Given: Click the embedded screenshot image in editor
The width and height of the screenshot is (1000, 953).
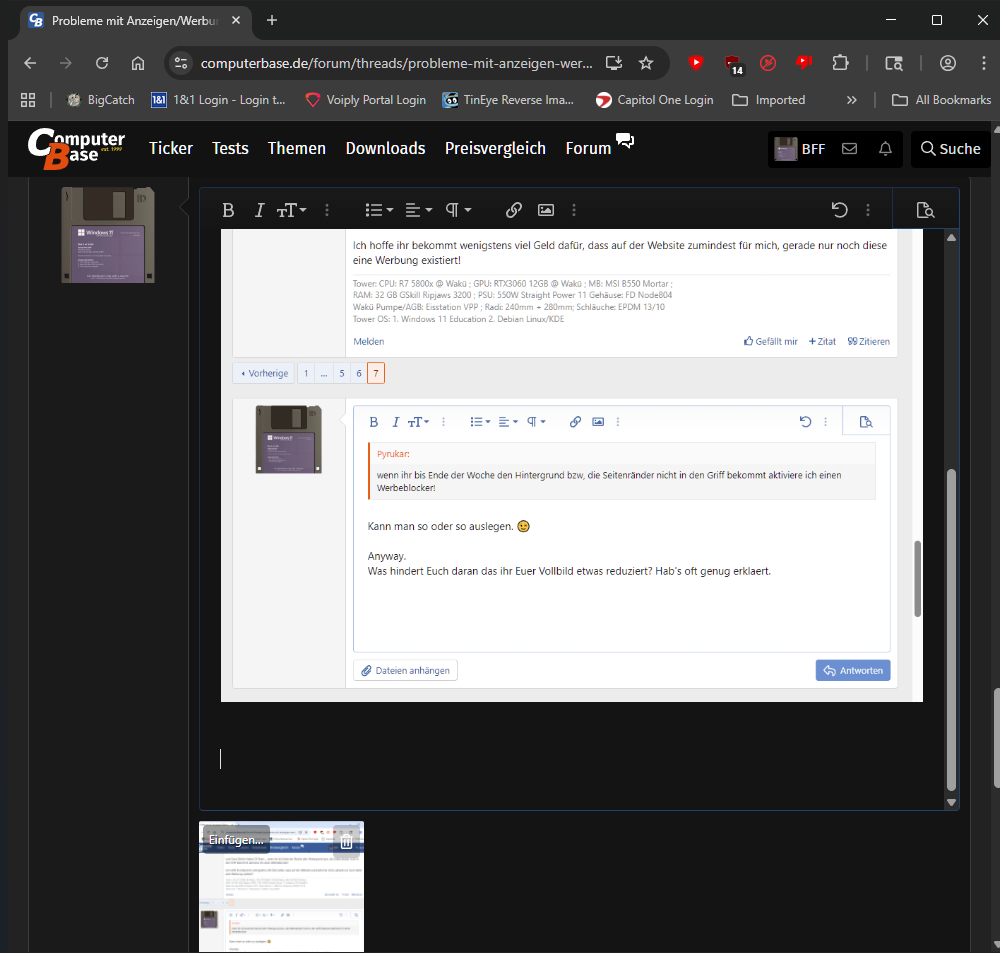Looking at the screenshot, I should (571, 465).
